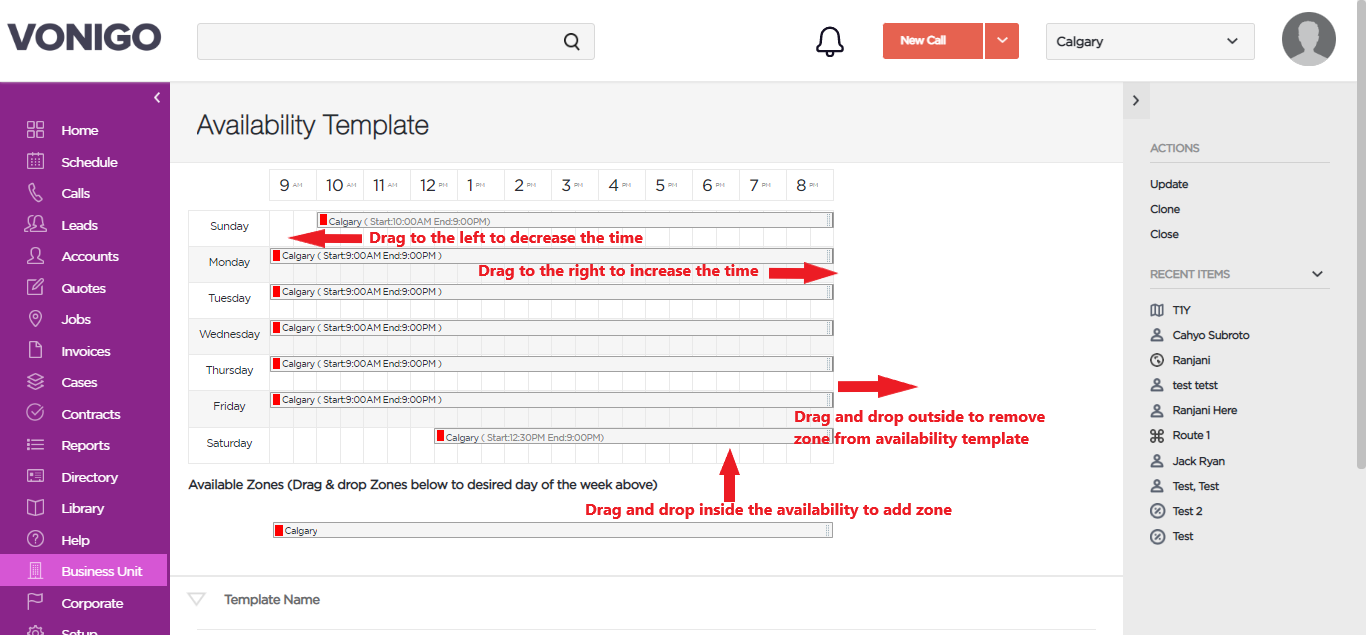Image resolution: width=1366 pixels, height=635 pixels.
Task: Click the Calls phone icon
Action: pos(36,193)
